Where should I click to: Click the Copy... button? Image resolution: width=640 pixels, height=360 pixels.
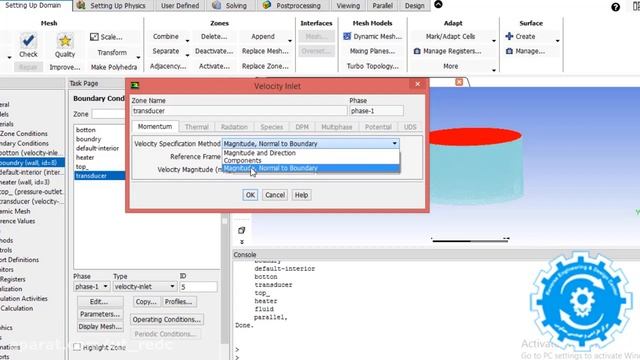point(146,302)
